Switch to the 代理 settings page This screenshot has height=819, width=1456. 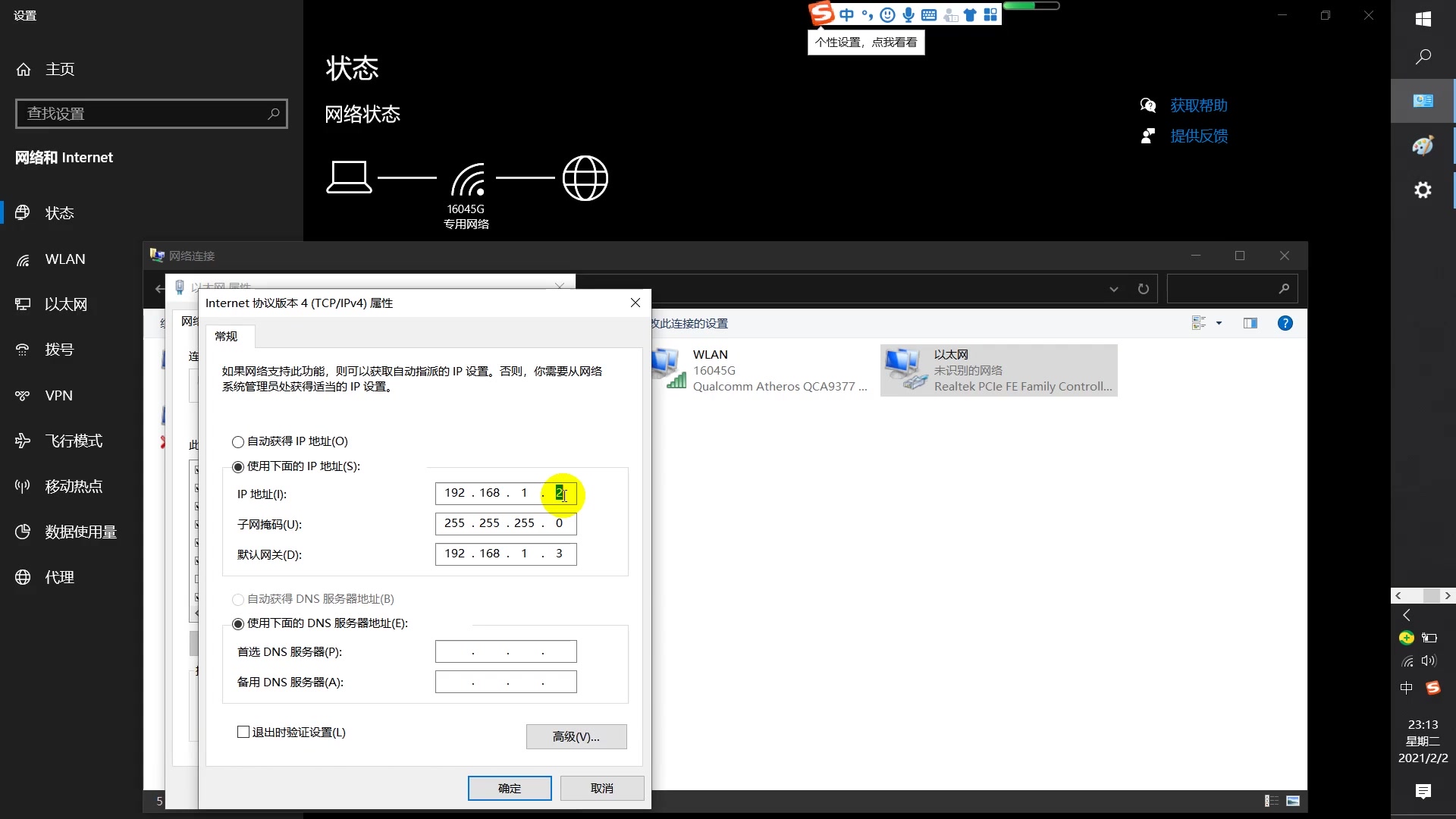point(59,578)
